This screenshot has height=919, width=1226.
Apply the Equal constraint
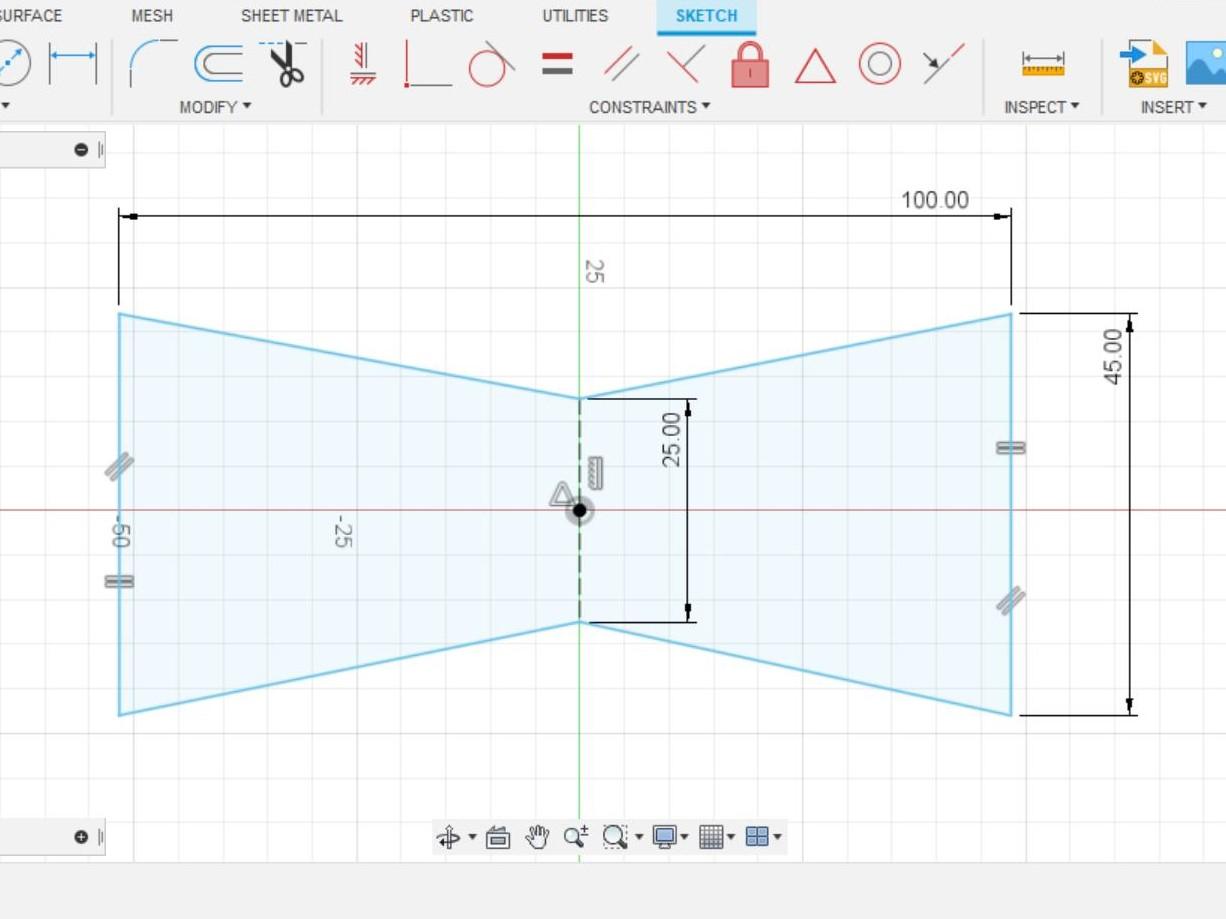(557, 63)
